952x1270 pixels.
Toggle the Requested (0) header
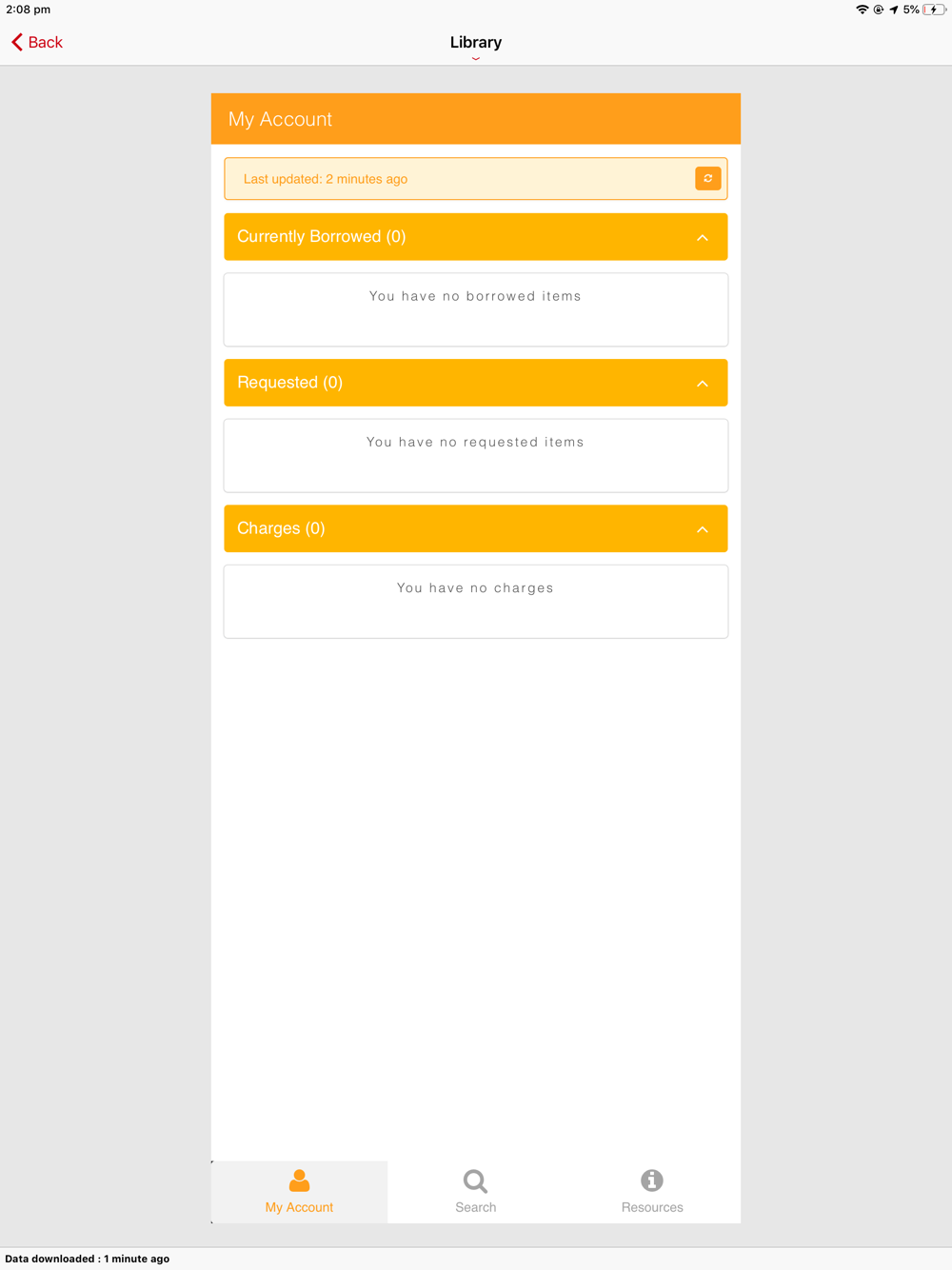click(476, 383)
